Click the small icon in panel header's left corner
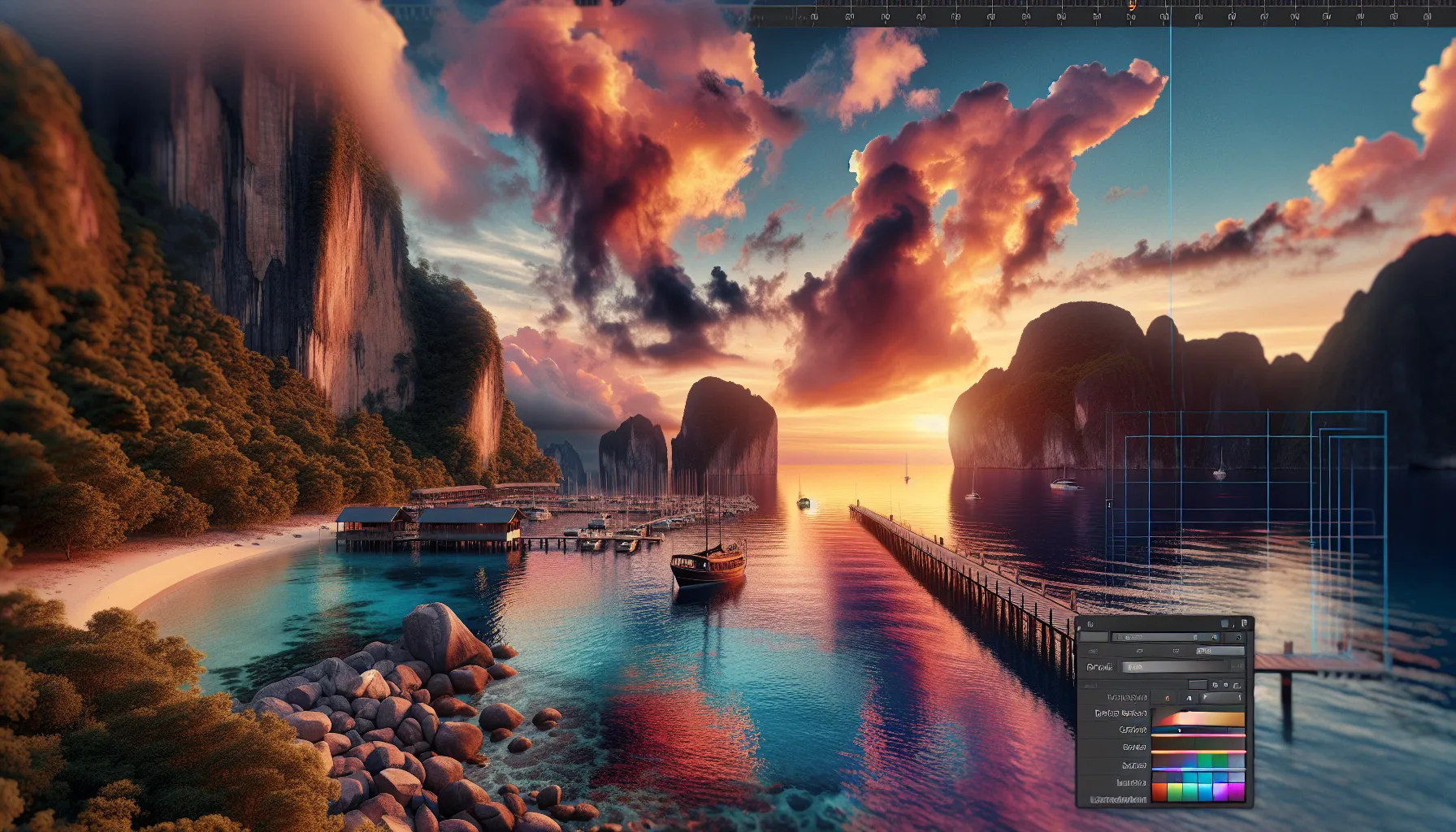The image size is (1456, 832). [1090, 624]
